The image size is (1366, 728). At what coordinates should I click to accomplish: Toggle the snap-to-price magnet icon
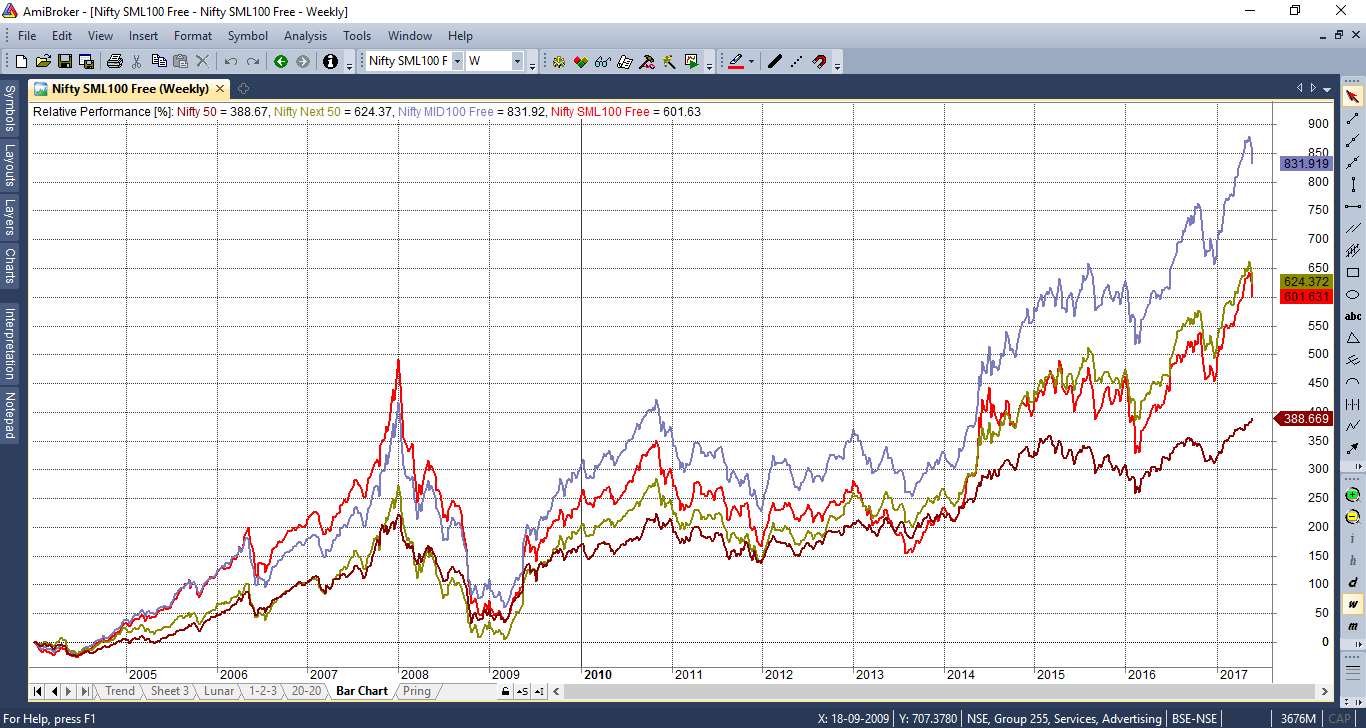point(819,61)
